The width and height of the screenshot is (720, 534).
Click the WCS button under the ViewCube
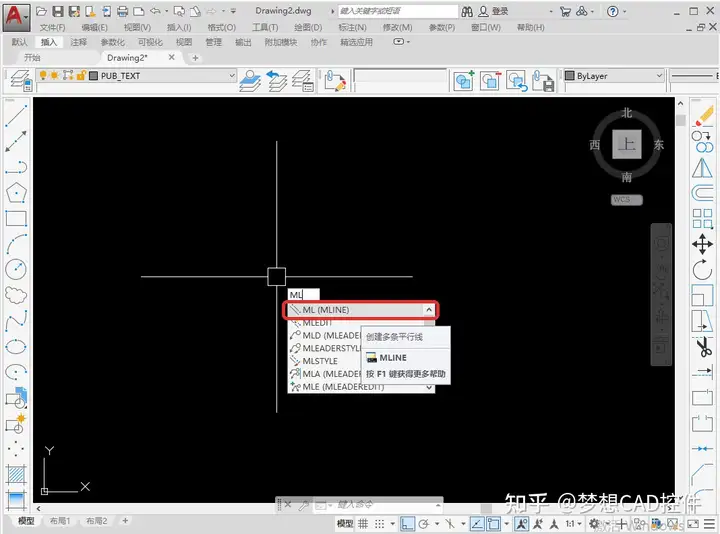point(626,200)
